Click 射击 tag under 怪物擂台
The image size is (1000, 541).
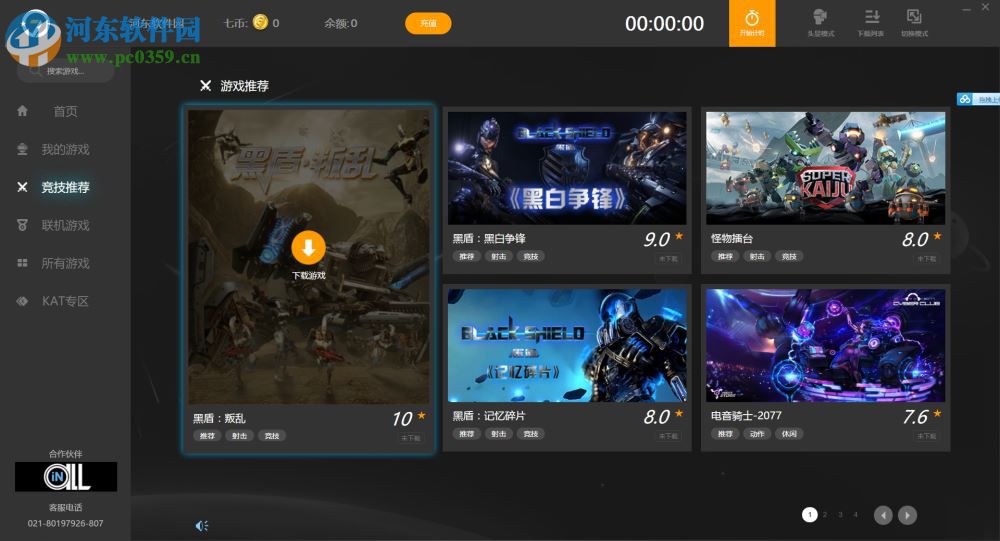tap(757, 256)
